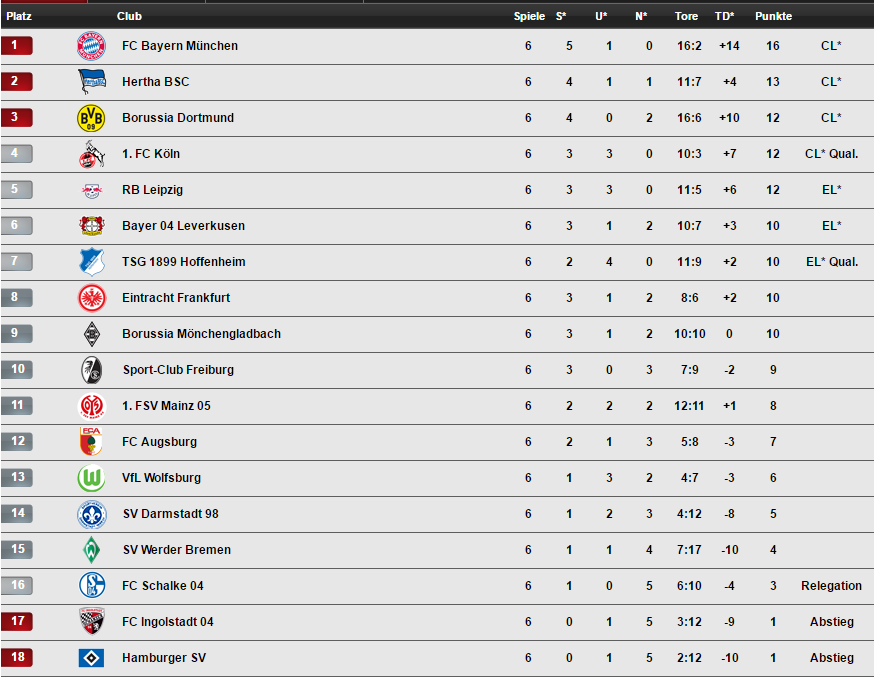
Task: Click the Borussia Dortmund BVB crest
Action: coord(91,118)
